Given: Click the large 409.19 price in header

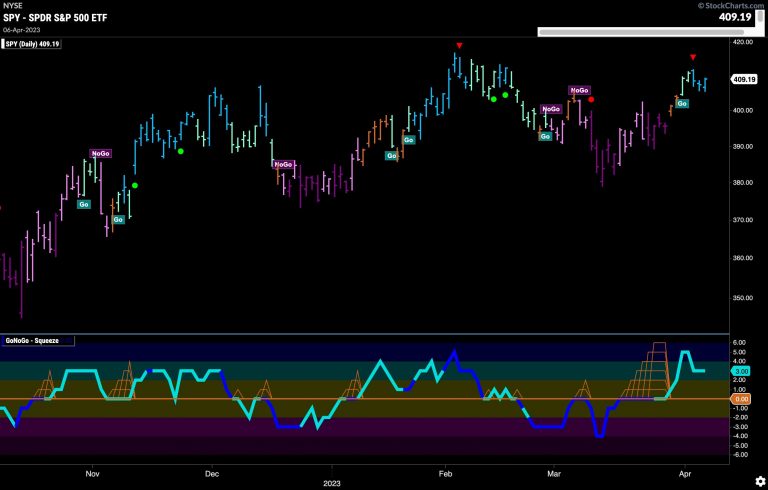Looking at the screenshot, I should click(x=735, y=17).
